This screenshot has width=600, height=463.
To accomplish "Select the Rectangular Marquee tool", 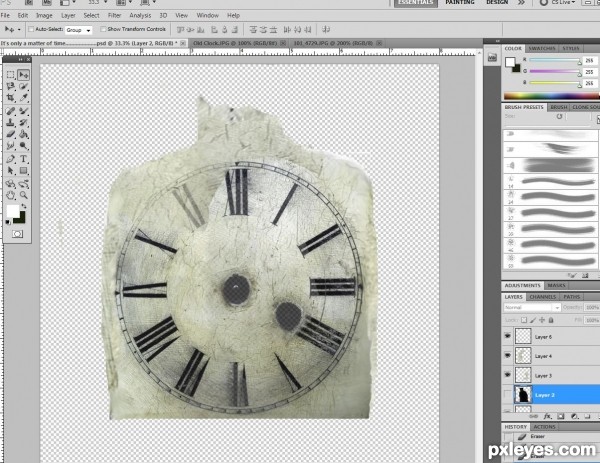I will coord(10,75).
